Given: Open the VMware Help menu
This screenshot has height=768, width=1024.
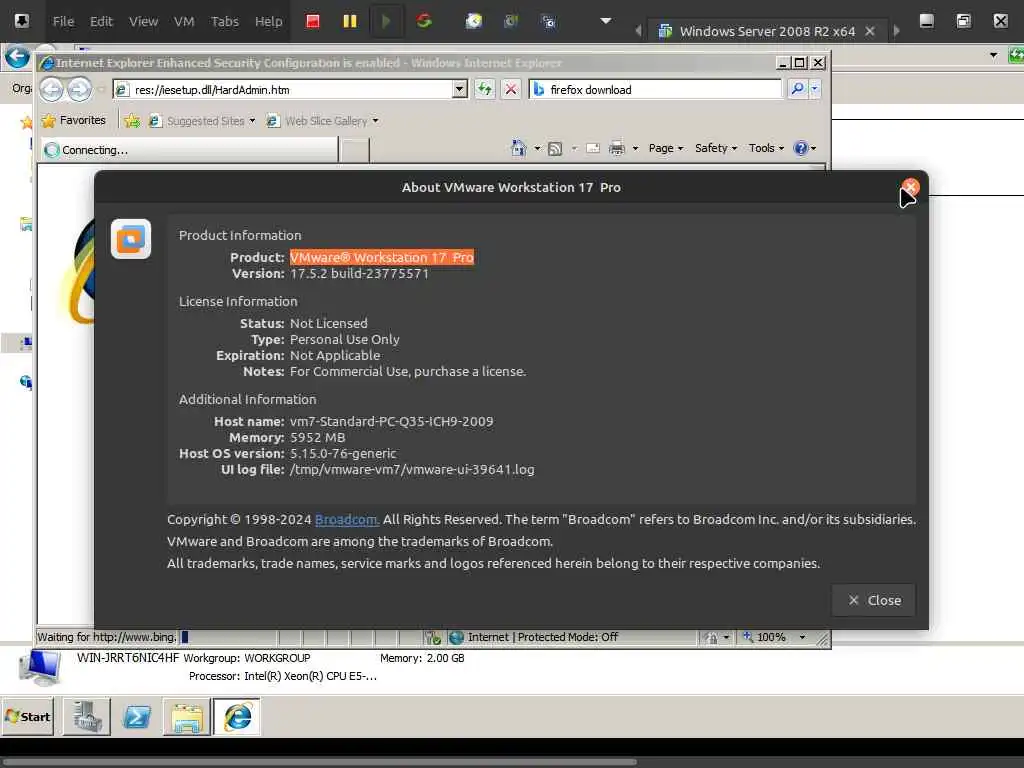Looking at the screenshot, I should point(268,21).
